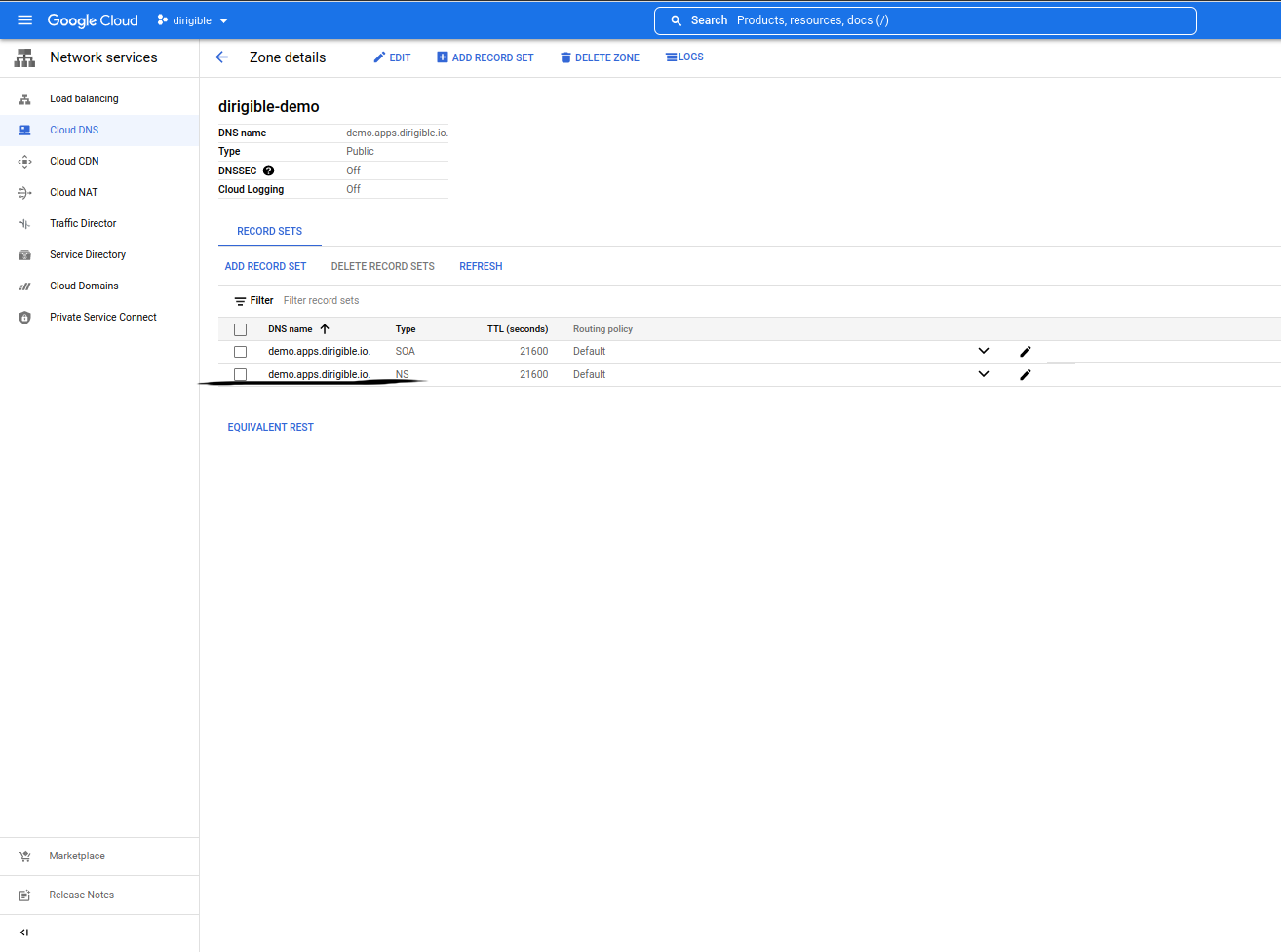Open Marketplace from the sidebar
Screen dimensions: 1281x952
[77, 857]
